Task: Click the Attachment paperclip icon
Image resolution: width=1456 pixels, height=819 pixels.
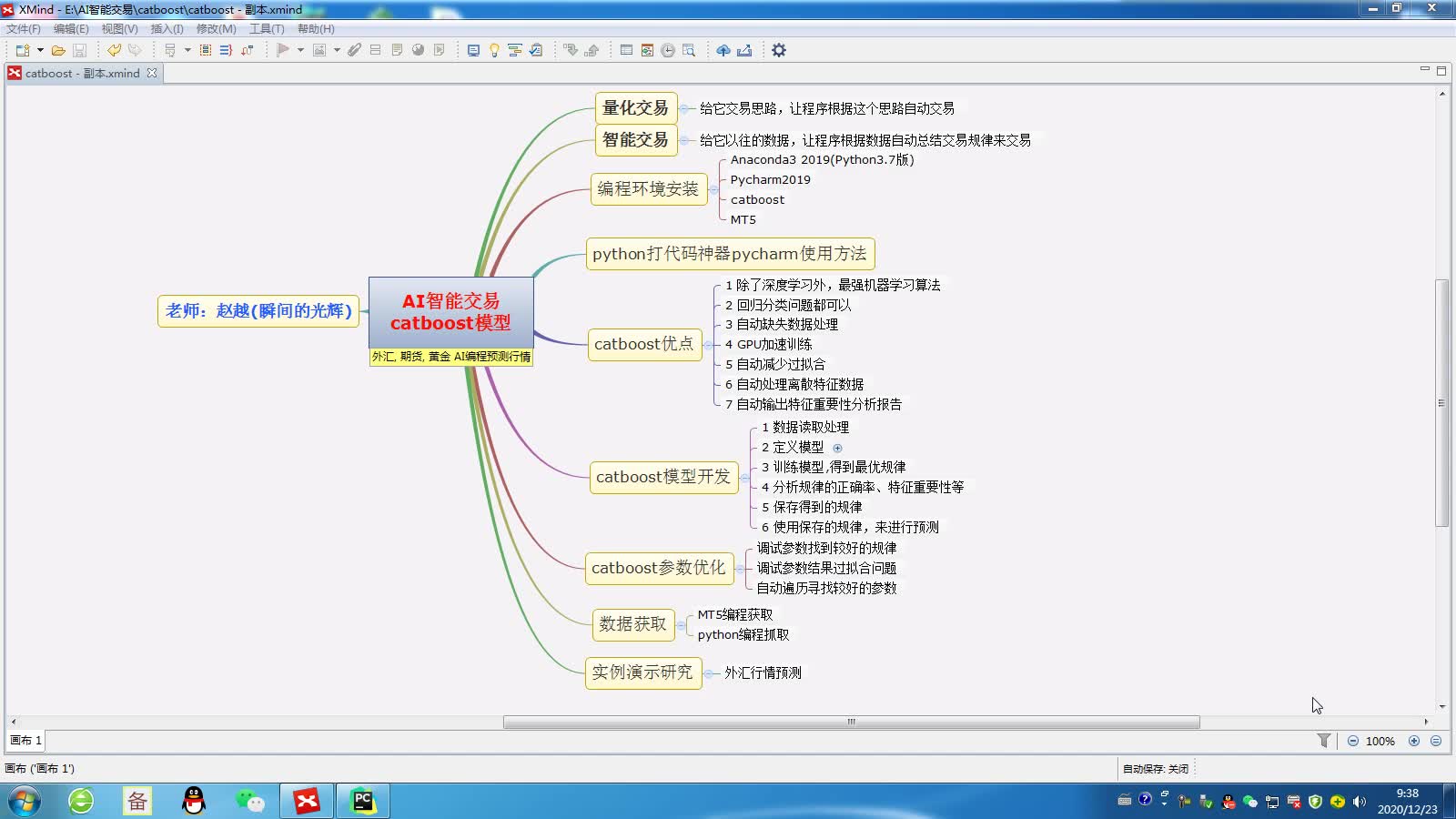Action: click(x=355, y=50)
